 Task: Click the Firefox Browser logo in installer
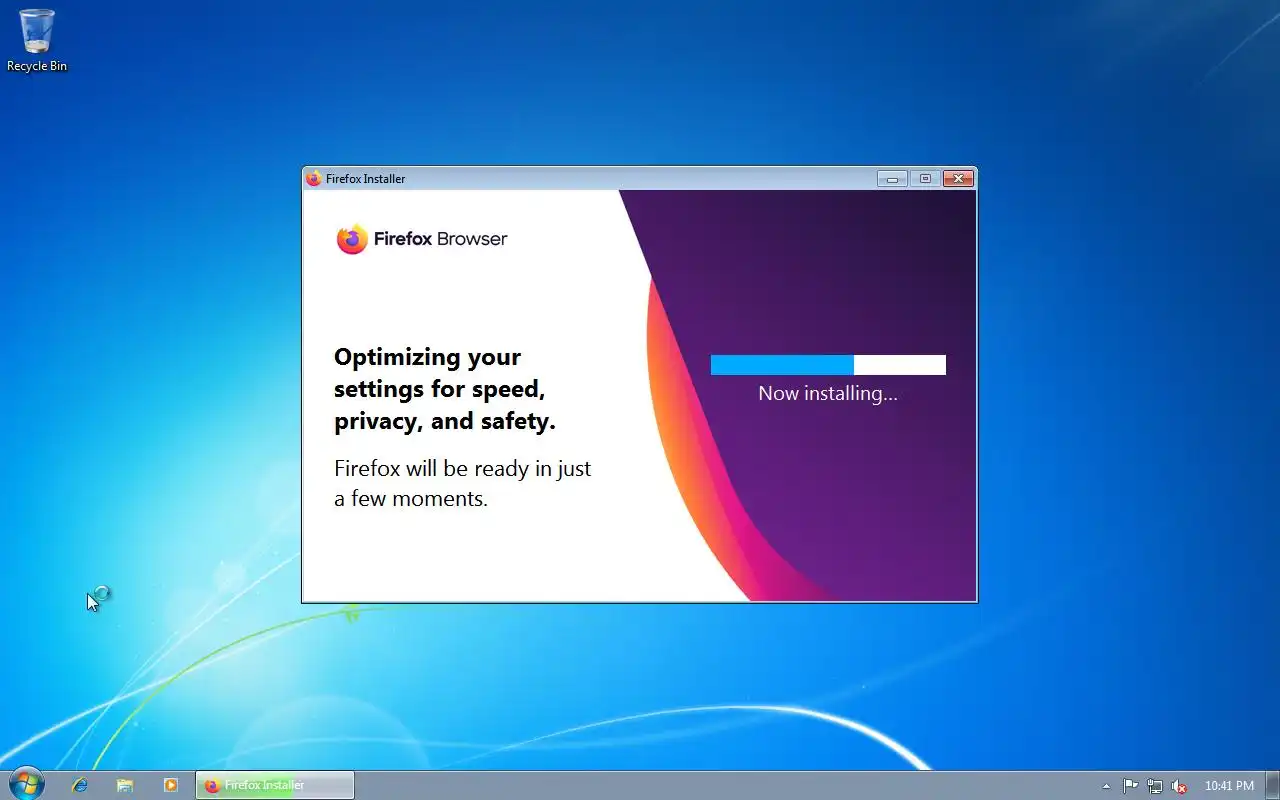point(422,239)
